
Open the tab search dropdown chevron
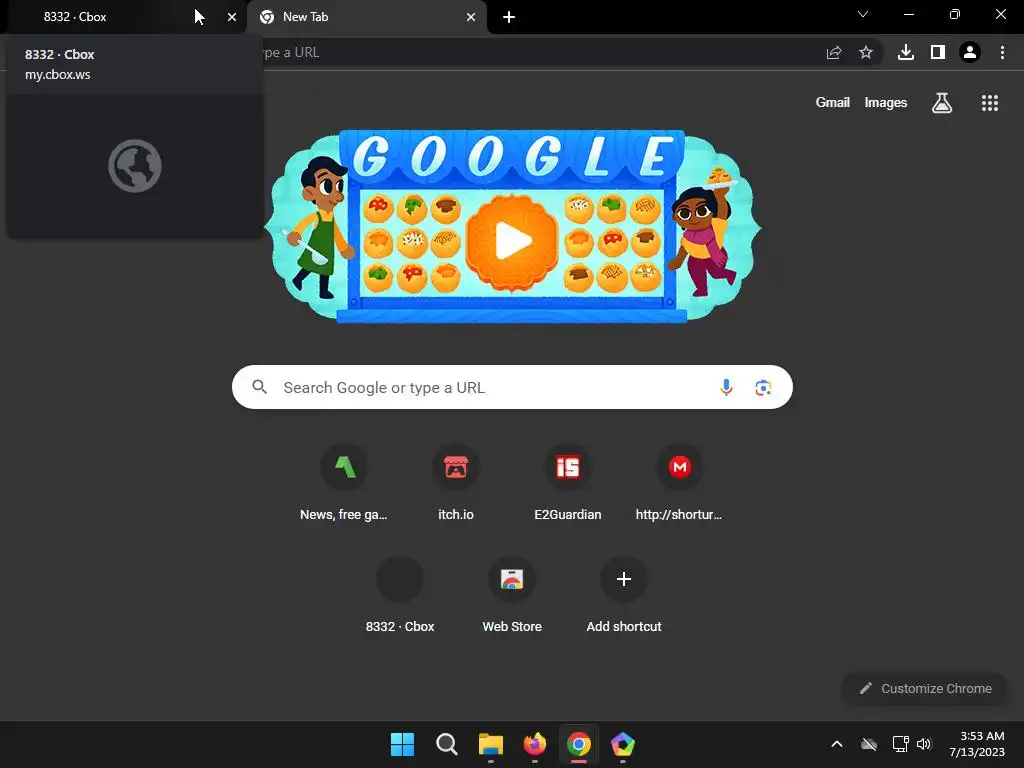tap(863, 14)
